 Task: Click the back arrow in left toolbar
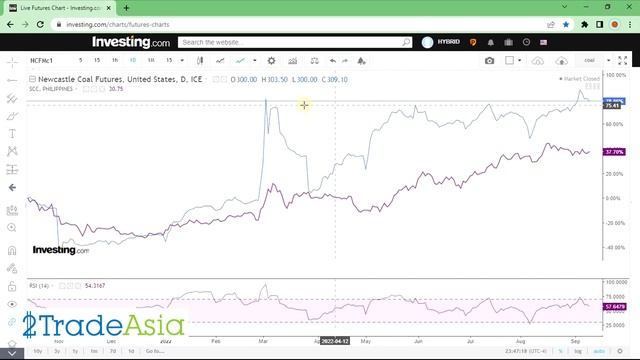12,187
